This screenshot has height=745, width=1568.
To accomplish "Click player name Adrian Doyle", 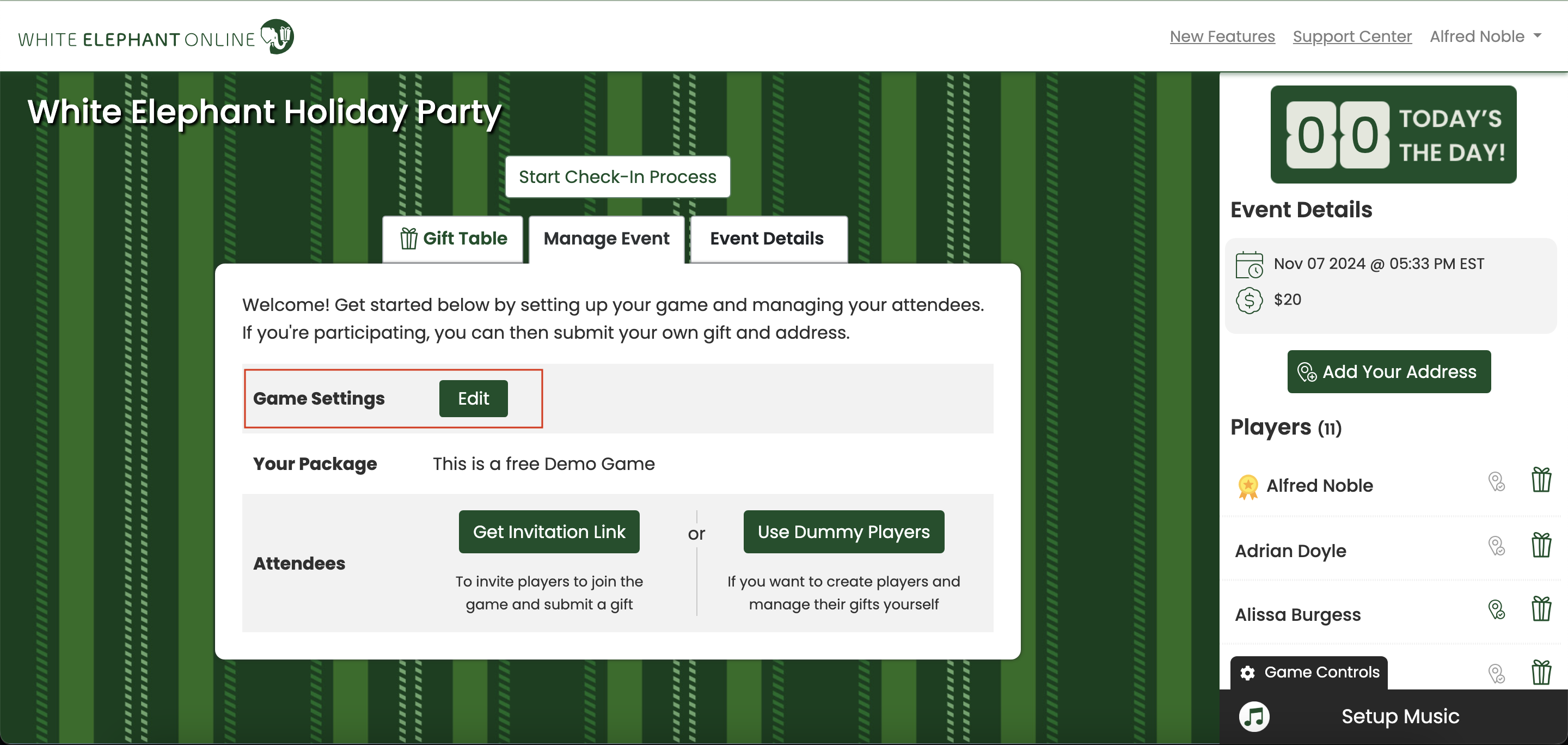I will coord(1290,551).
